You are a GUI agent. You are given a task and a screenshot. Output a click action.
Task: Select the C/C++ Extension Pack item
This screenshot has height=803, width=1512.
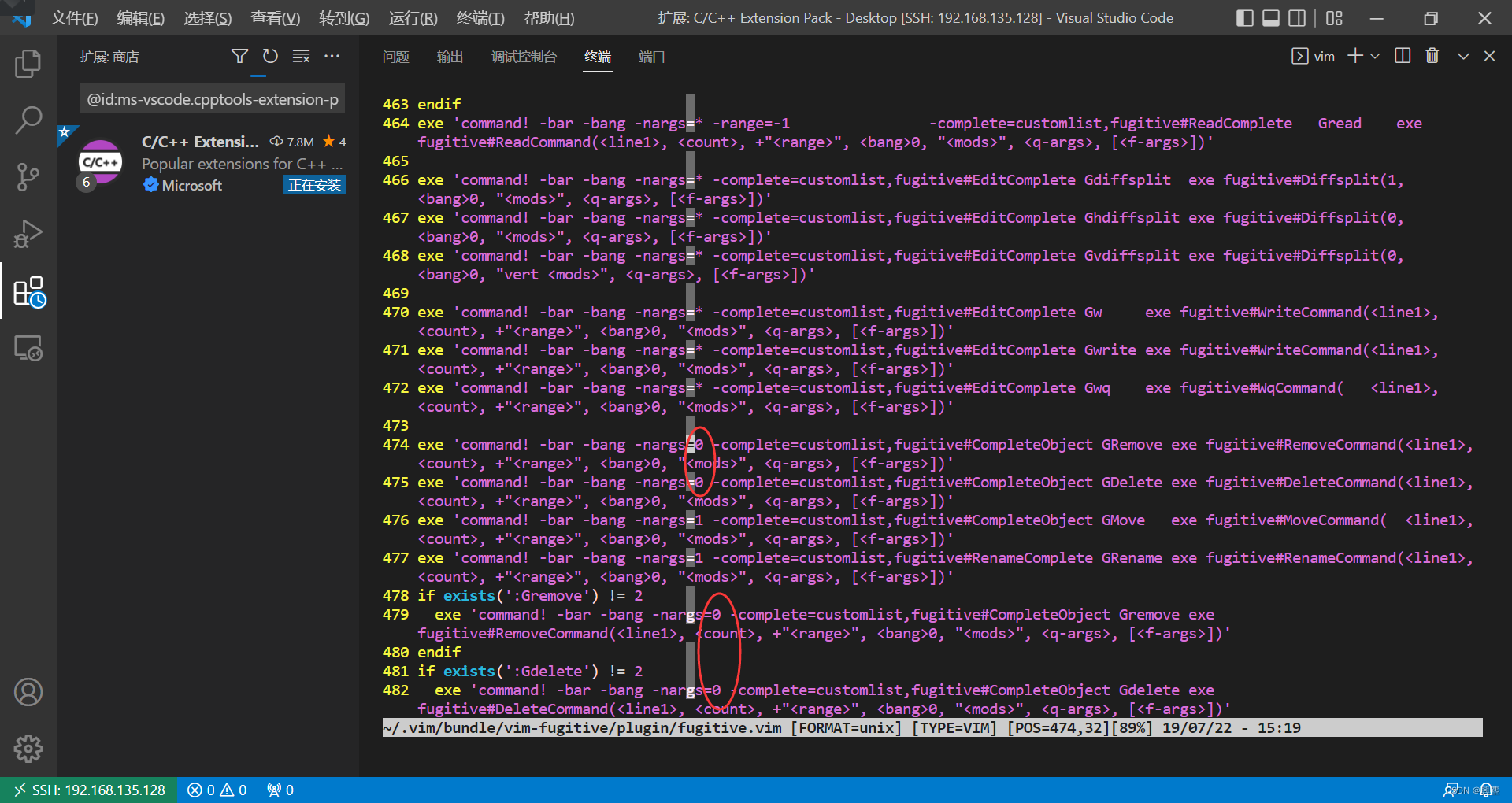pos(208,164)
